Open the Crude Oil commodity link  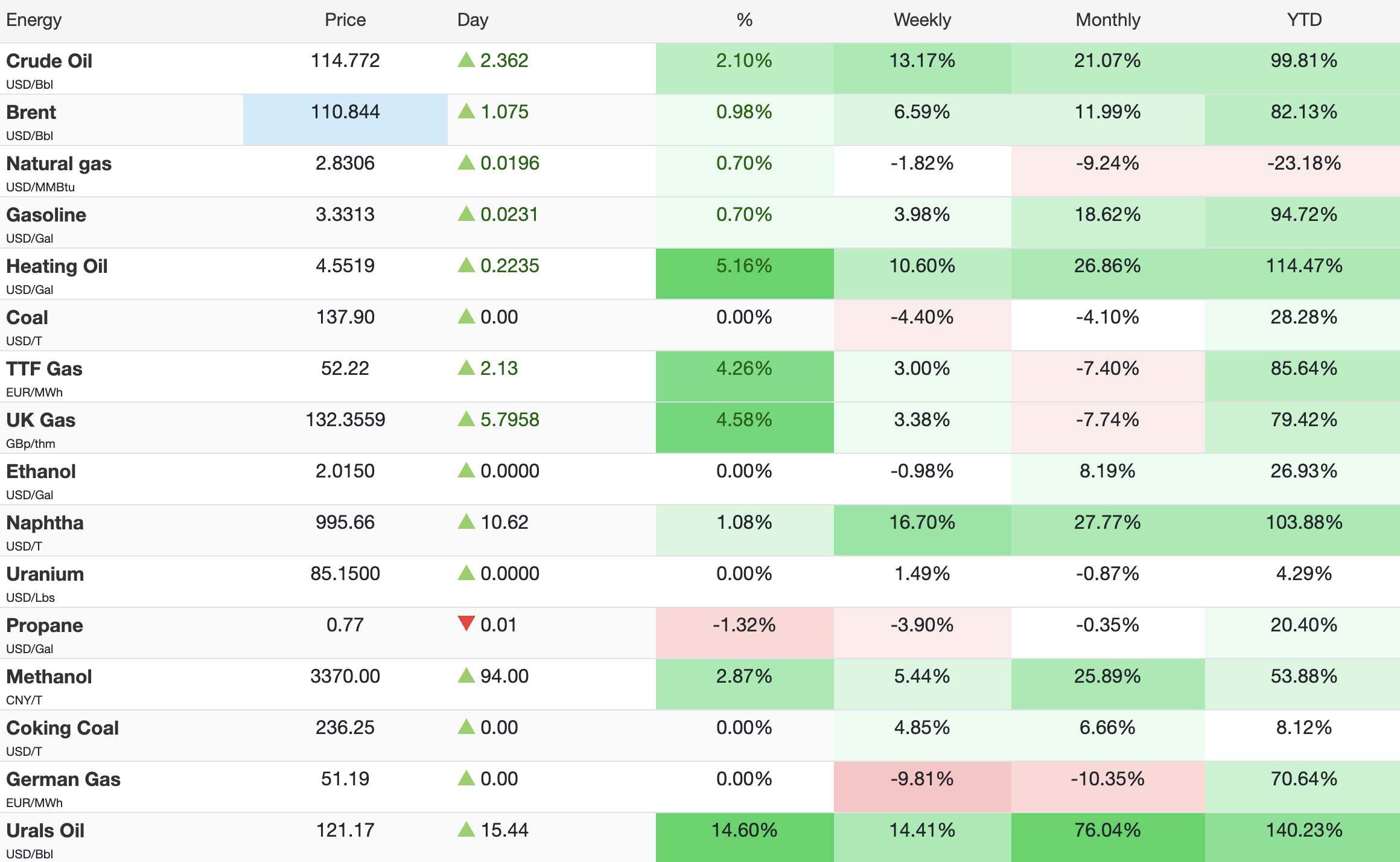pyautogui.click(x=49, y=61)
